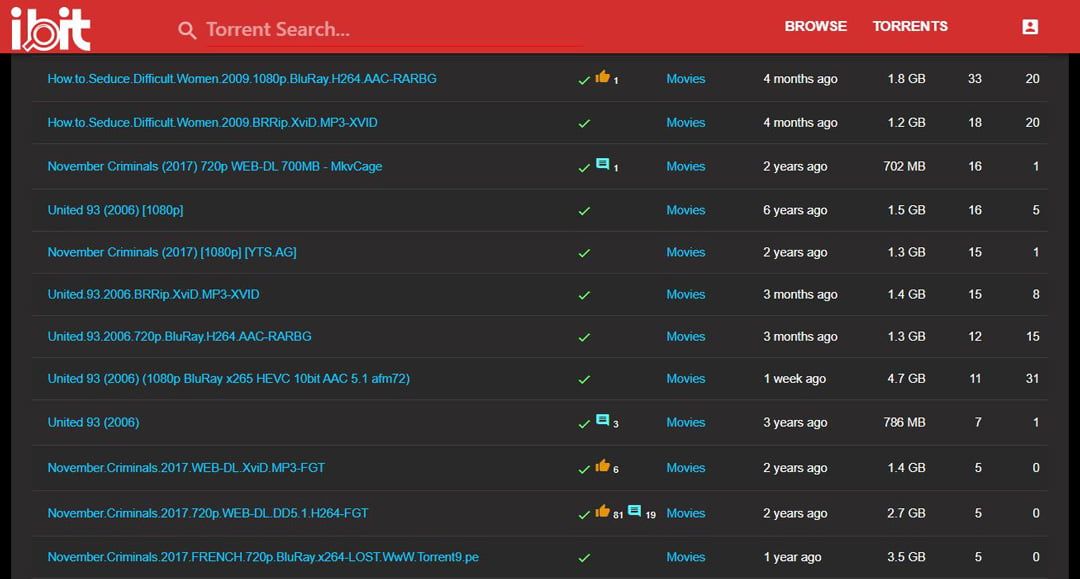Click verified checkmark on November Criminals YTS.AG row
The height and width of the screenshot is (579, 1080).
pos(584,253)
